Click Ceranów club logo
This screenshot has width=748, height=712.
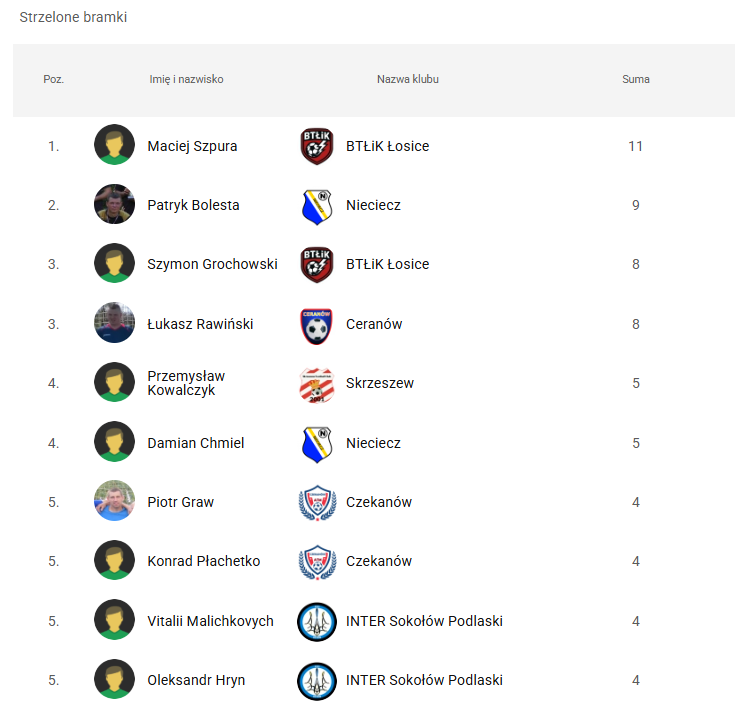click(x=317, y=325)
